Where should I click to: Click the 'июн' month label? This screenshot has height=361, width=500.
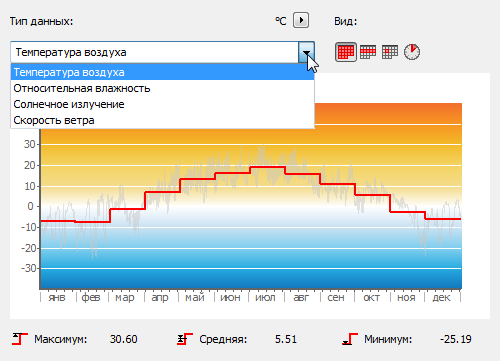(x=230, y=297)
